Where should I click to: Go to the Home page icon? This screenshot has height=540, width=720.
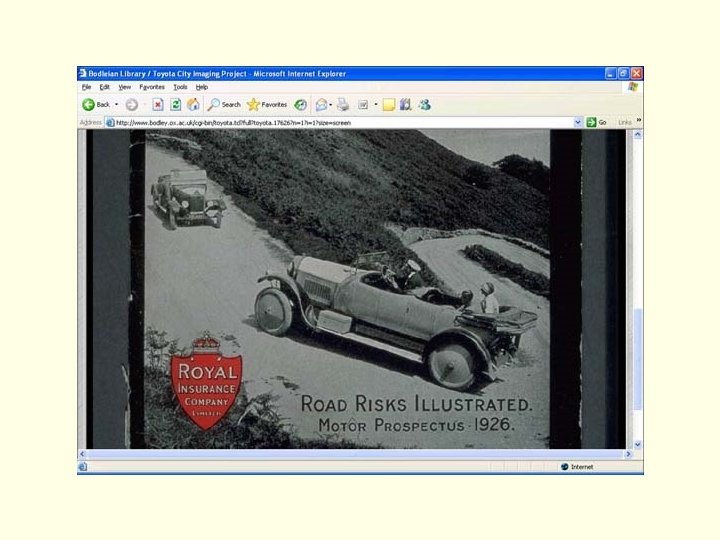pos(193,105)
